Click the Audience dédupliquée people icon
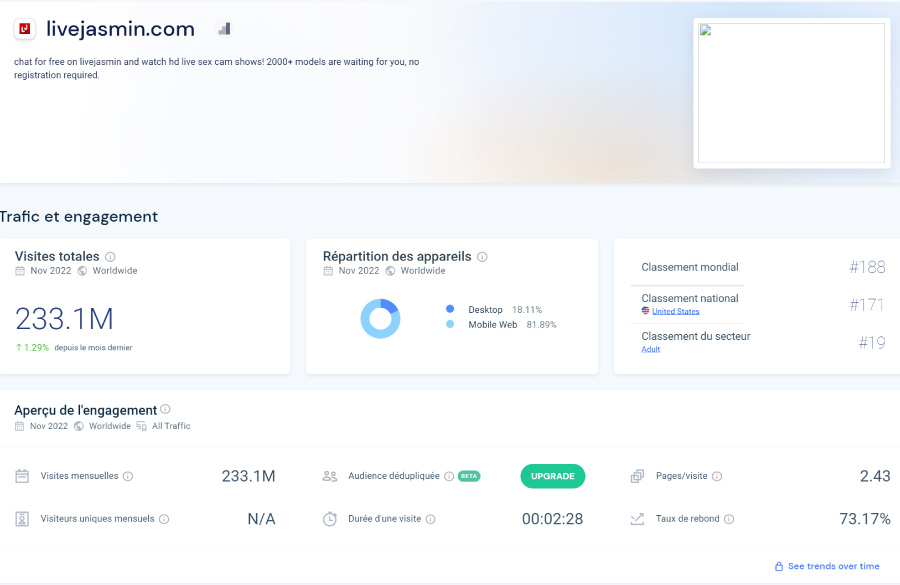 [x=329, y=476]
